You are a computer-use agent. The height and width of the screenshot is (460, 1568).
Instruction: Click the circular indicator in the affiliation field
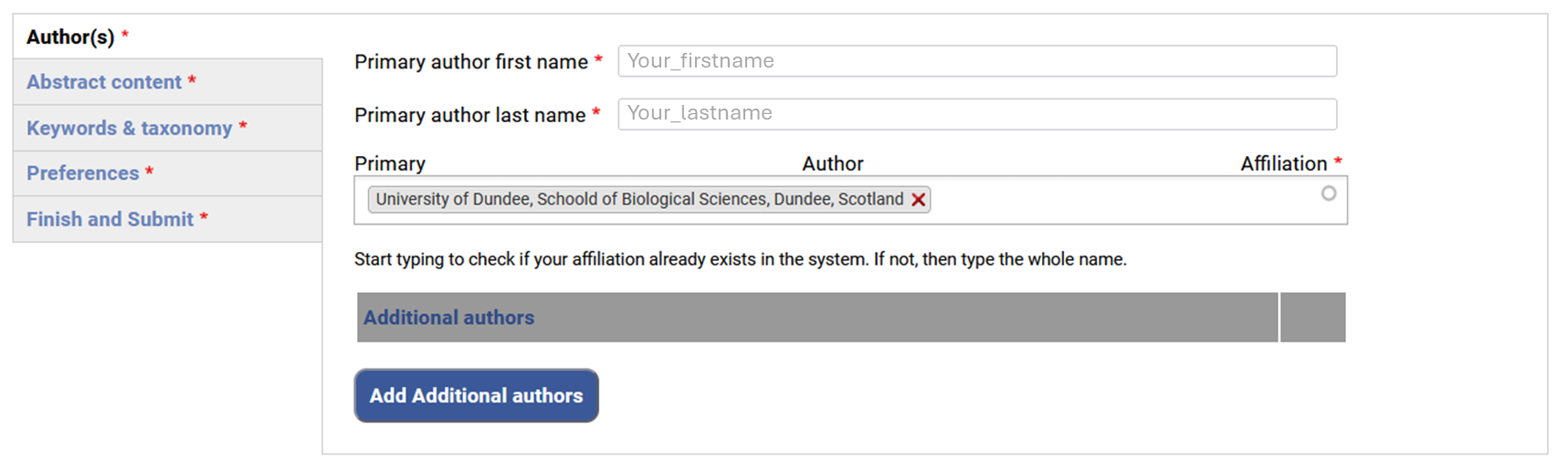point(1329,193)
